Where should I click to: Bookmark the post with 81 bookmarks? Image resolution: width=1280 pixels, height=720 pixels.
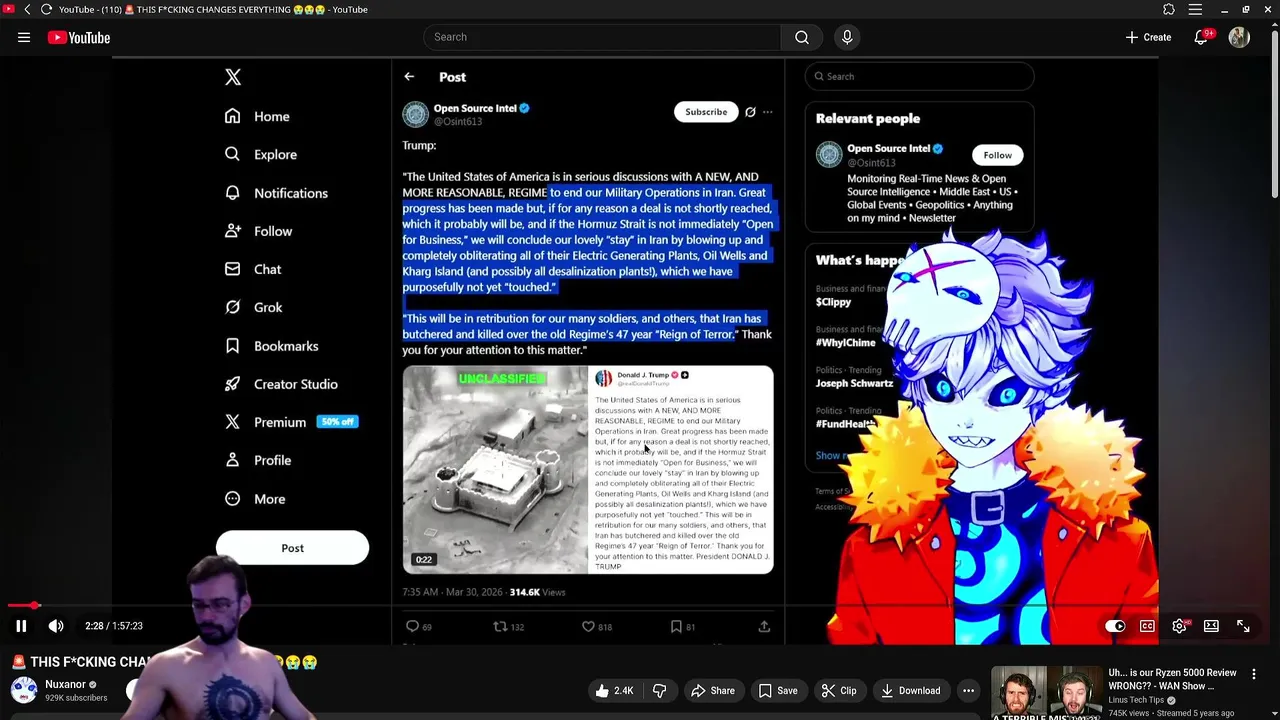(x=683, y=627)
